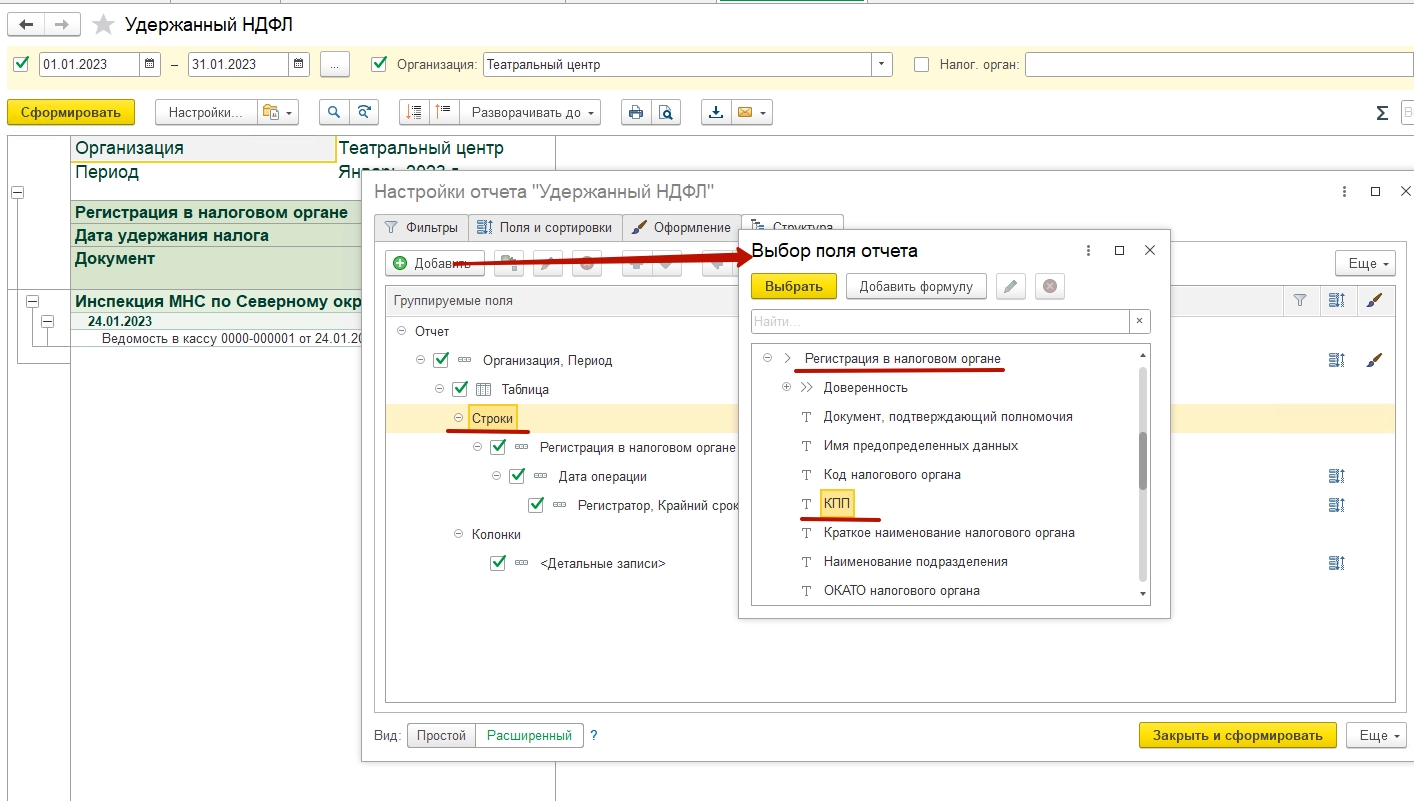1414x801 pixels.
Task: Expand the Доверенность field node
Action: [x=786, y=387]
